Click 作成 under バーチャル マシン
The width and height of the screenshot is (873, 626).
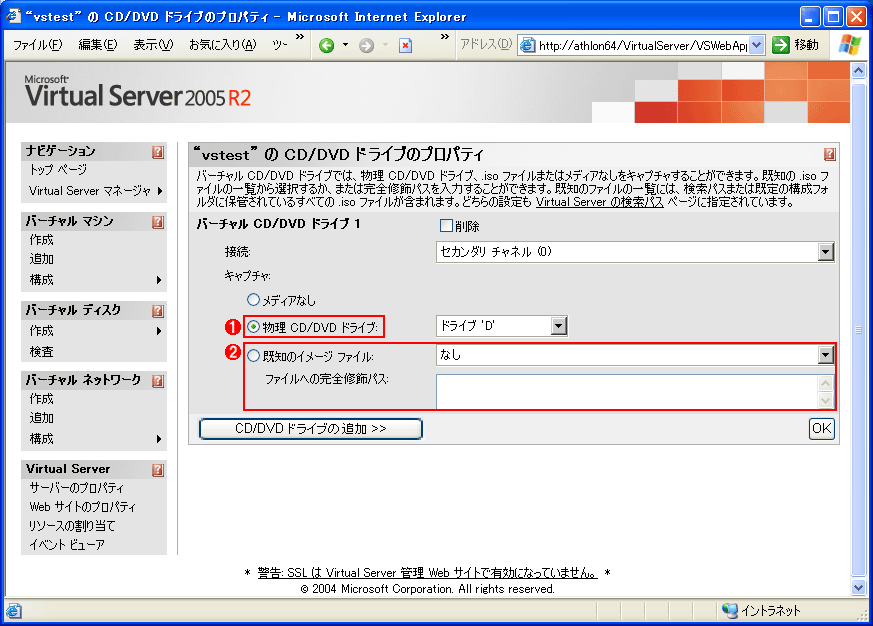coord(42,240)
